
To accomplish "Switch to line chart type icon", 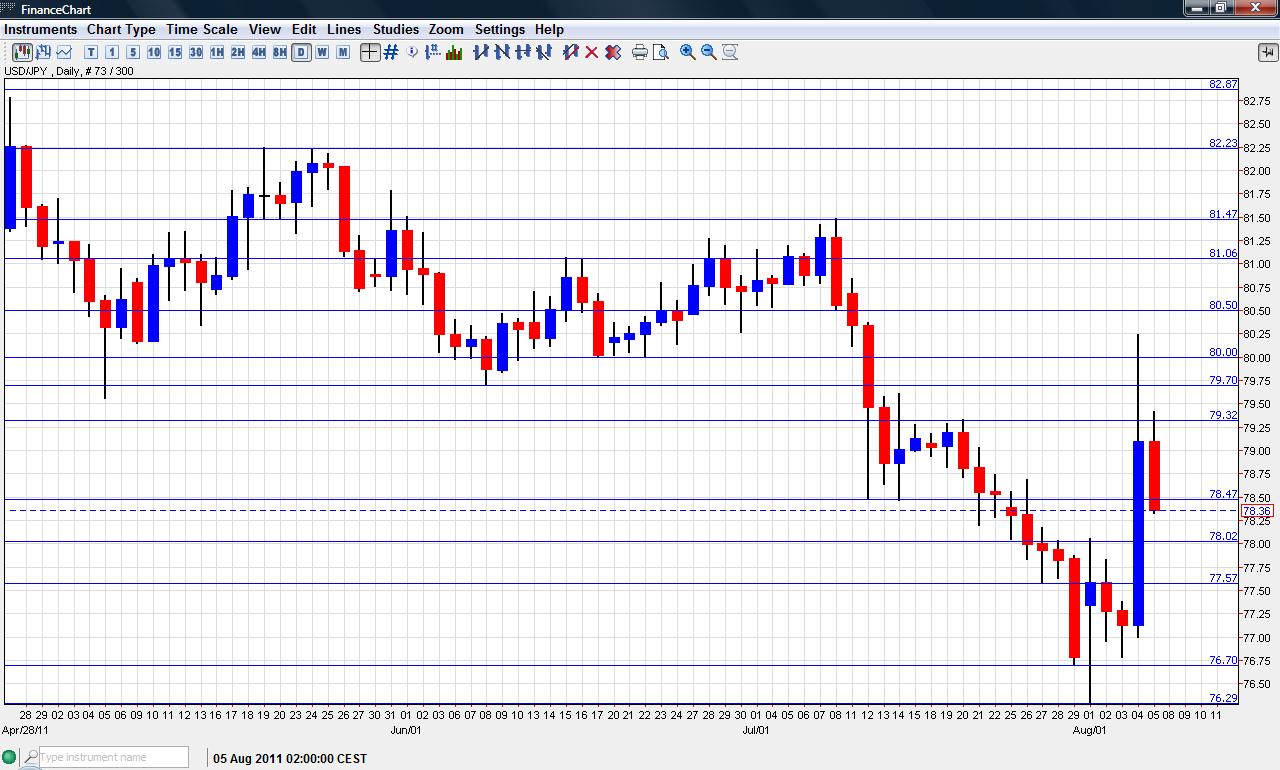I will (65, 52).
